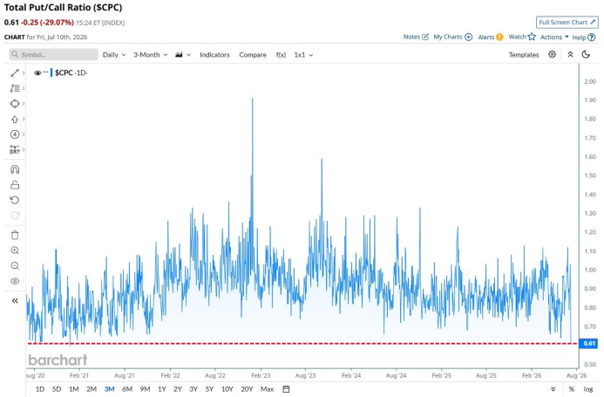Select the Max time range

[267, 389]
